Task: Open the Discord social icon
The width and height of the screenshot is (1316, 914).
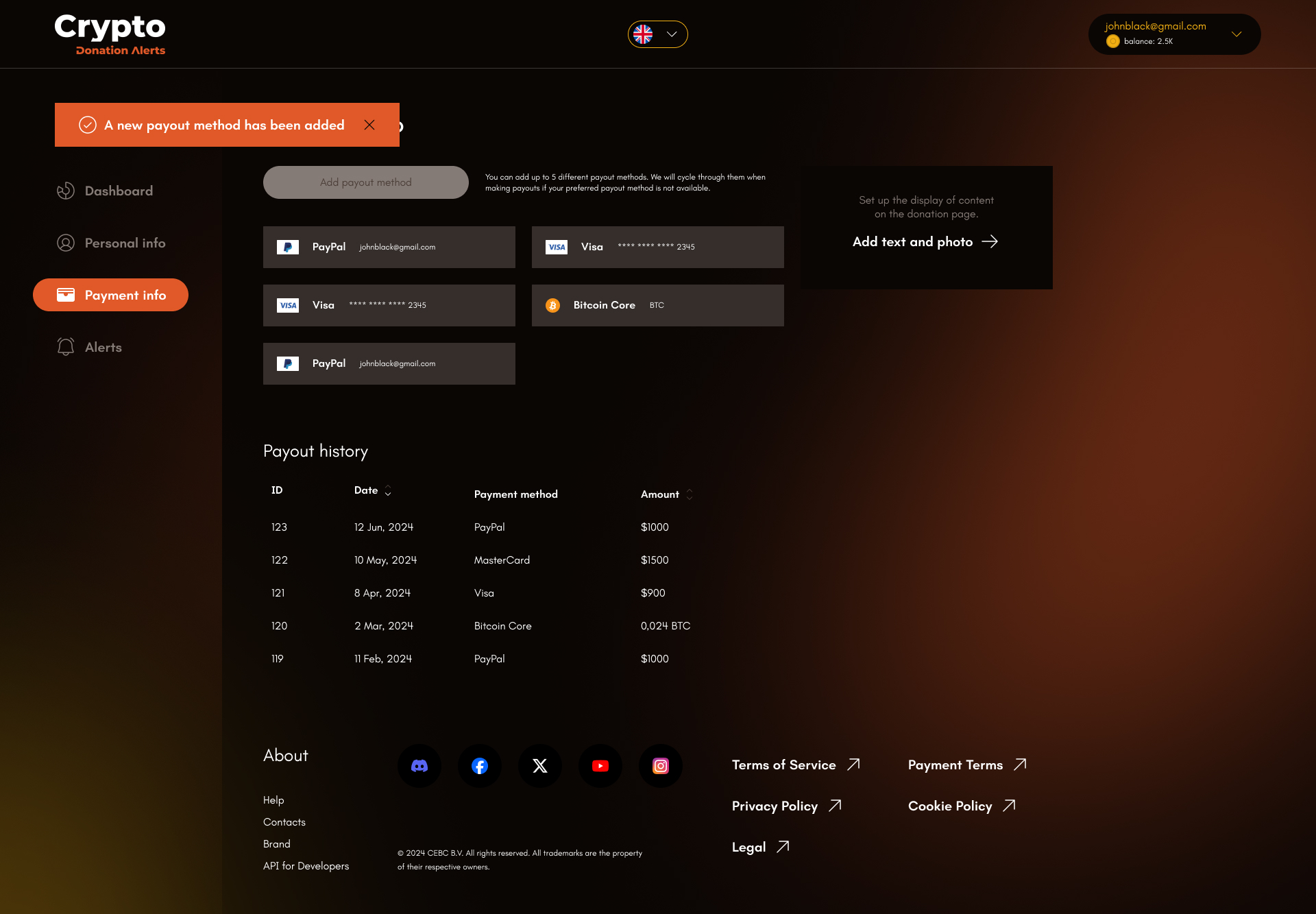Action: (x=419, y=766)
